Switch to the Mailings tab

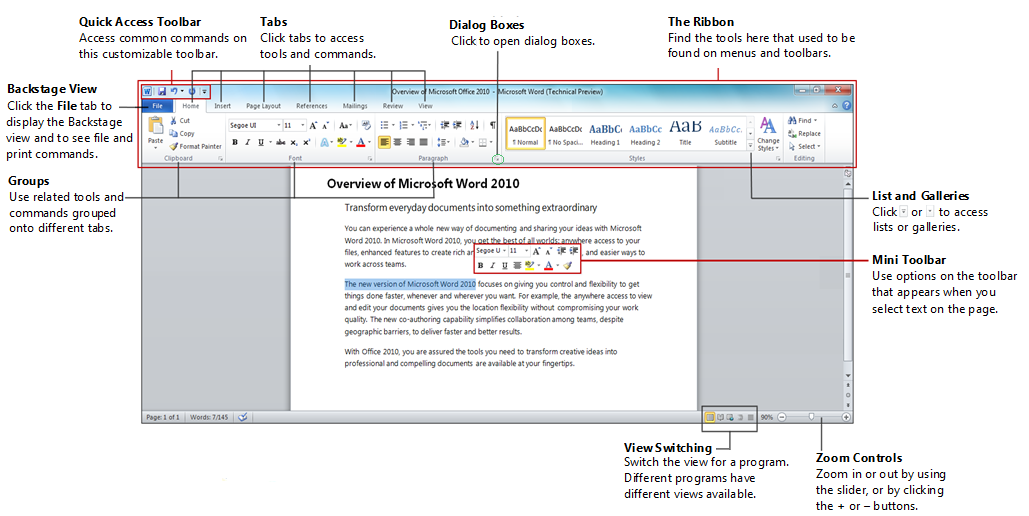point(355,106)
